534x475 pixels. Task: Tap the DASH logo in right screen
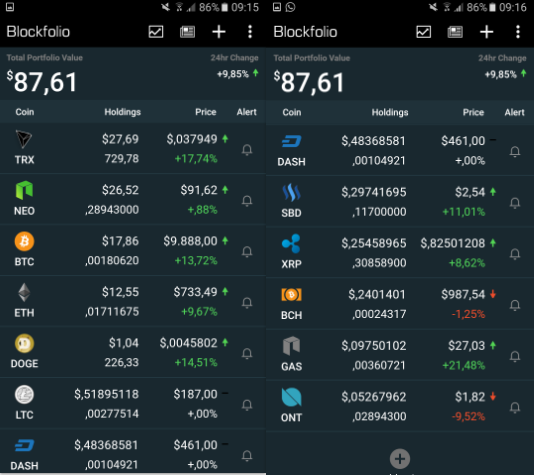[292, 141]
